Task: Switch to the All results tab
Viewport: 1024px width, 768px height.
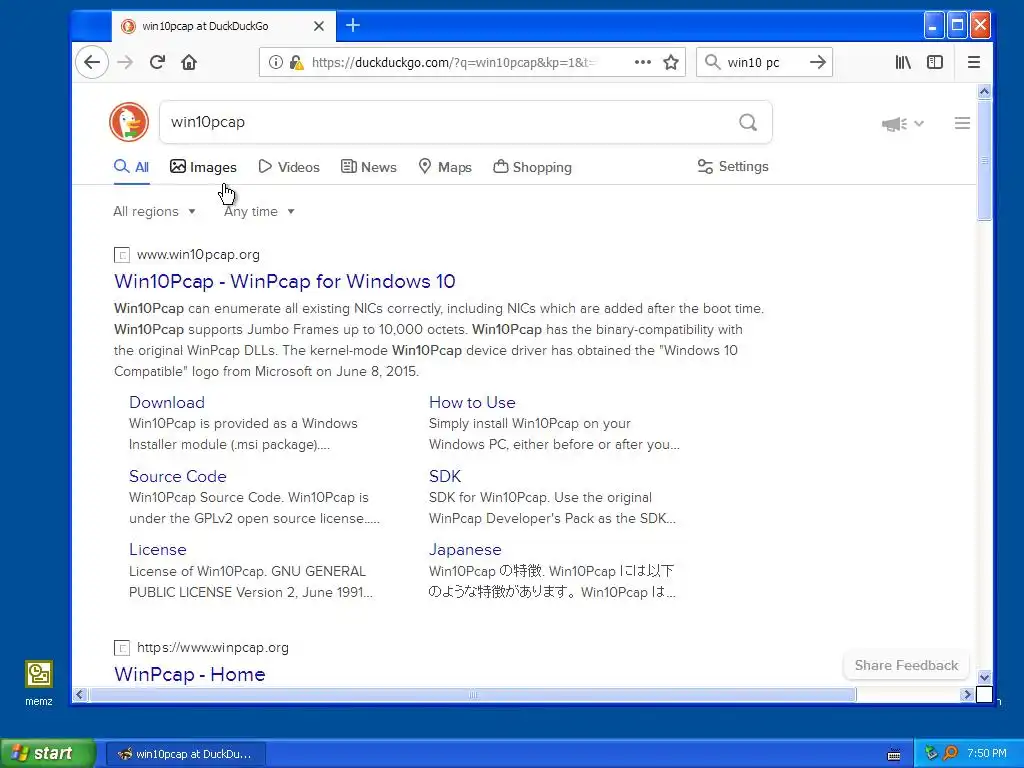Action: (x=131, y=167)
